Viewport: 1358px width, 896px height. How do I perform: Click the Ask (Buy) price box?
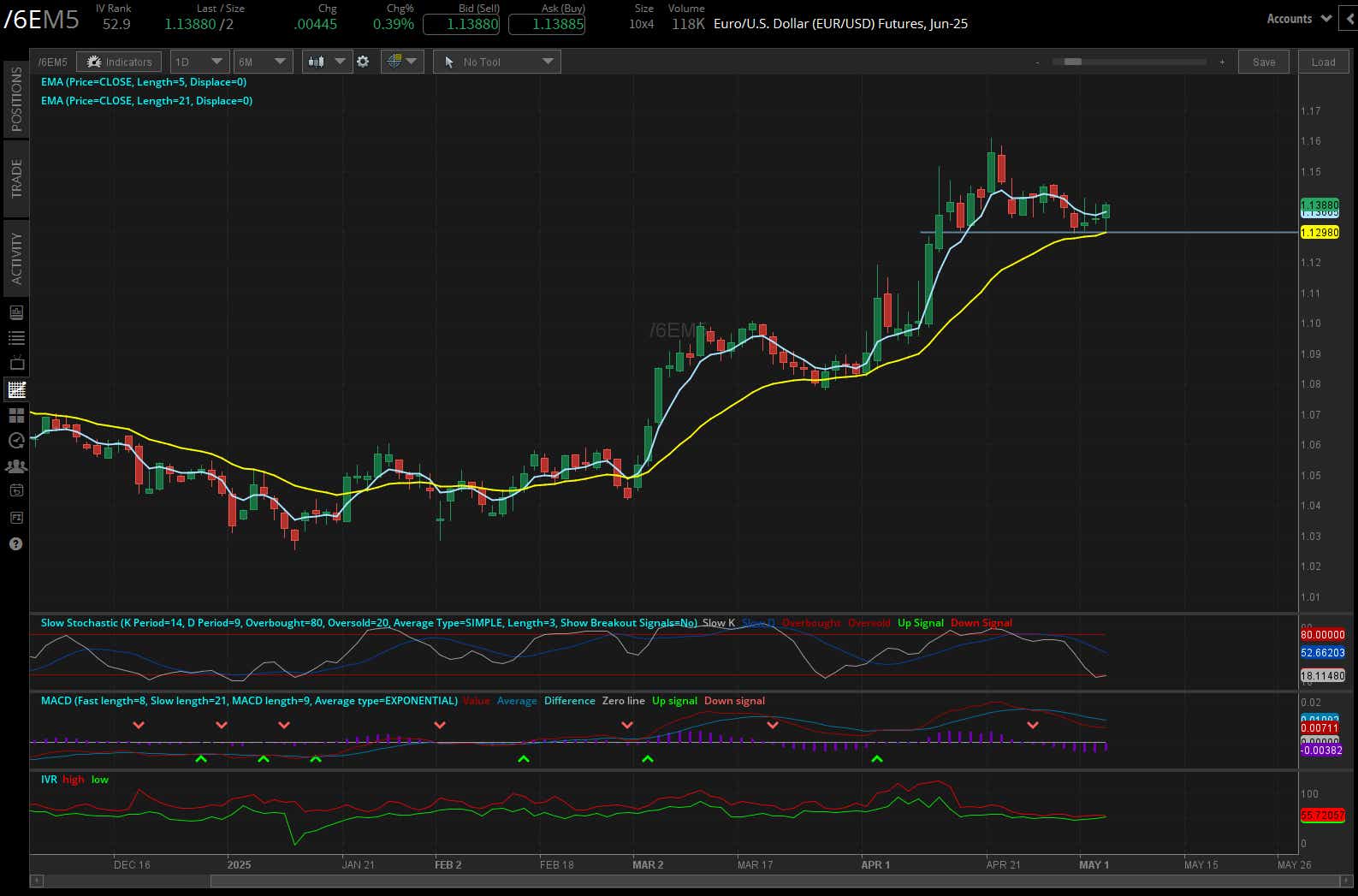[547, 24]
